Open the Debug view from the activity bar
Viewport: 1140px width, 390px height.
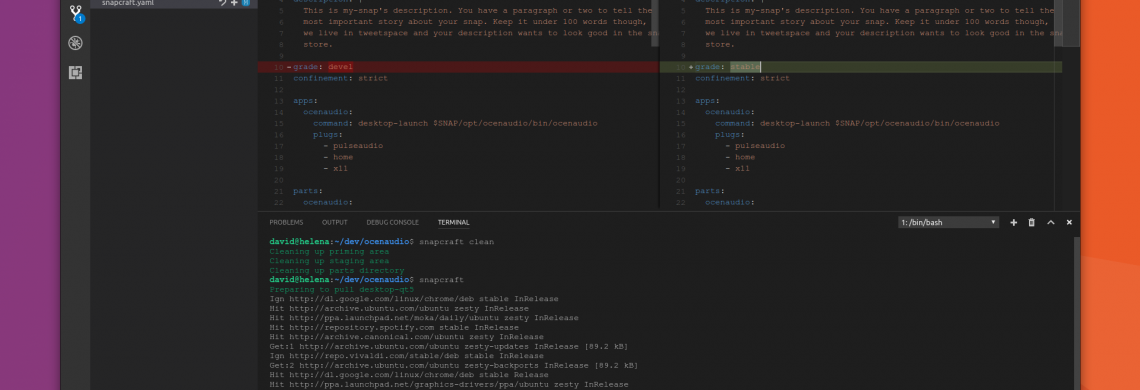75,43
